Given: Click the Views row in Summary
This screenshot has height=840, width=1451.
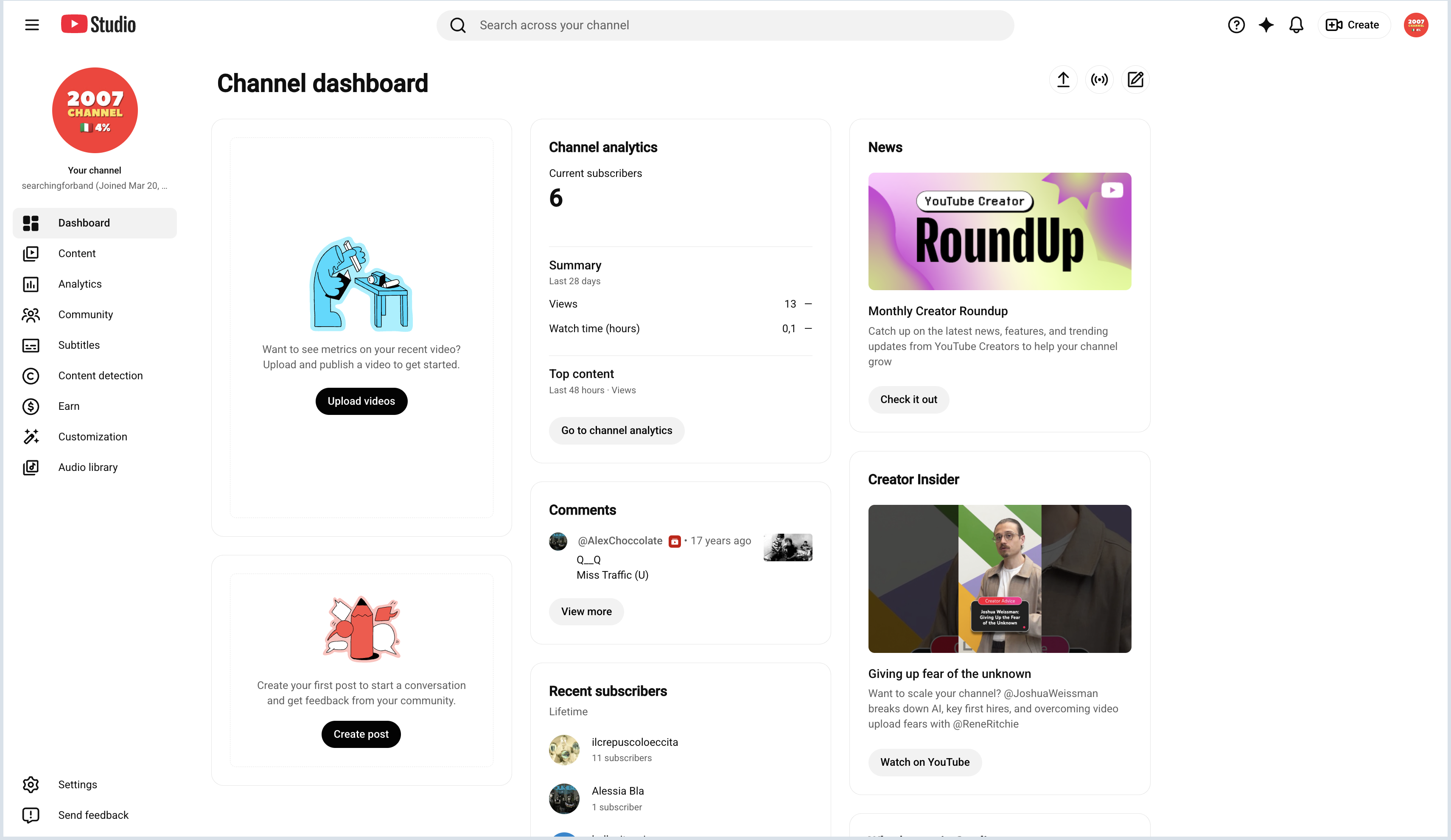Looking at the screenshot, I should (x=680, y=304).
